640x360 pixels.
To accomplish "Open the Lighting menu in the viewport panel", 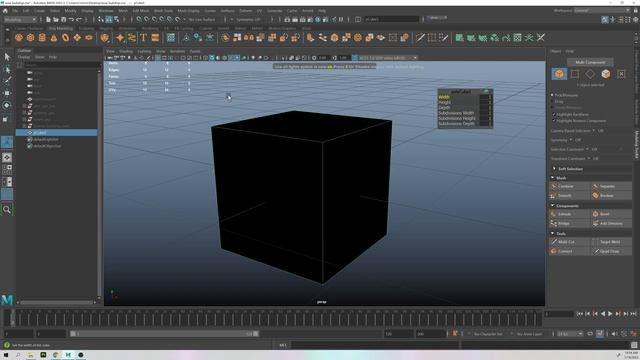I will (144, 51).
